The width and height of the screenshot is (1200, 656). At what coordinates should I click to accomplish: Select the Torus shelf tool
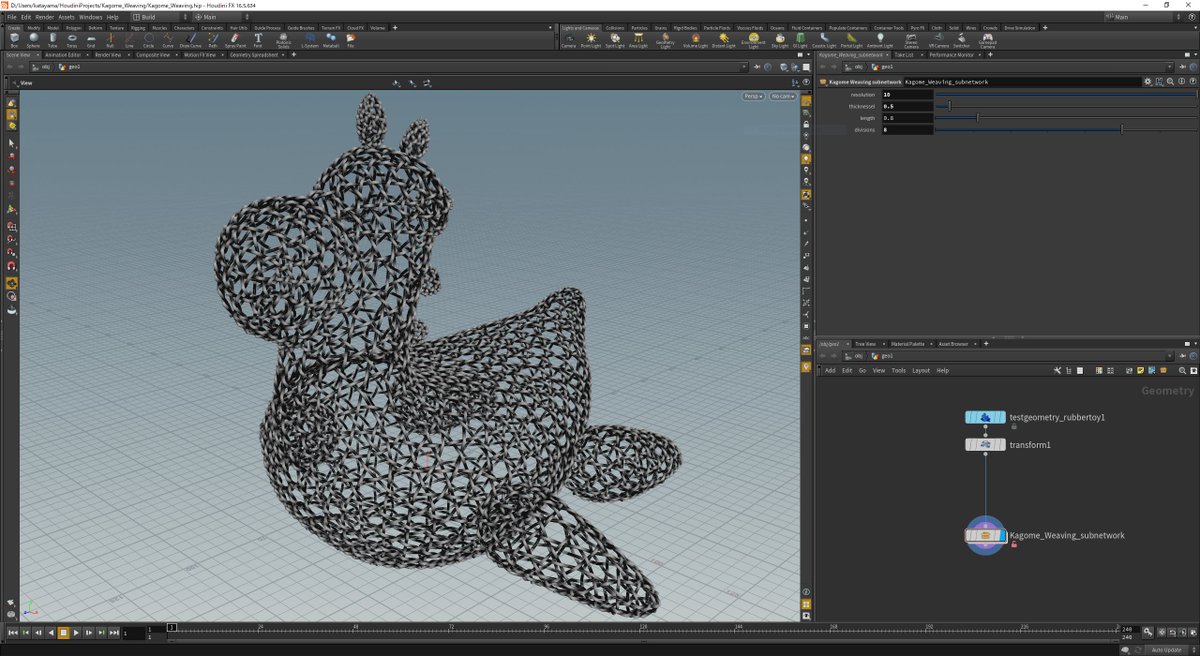[x=72, y=39]
